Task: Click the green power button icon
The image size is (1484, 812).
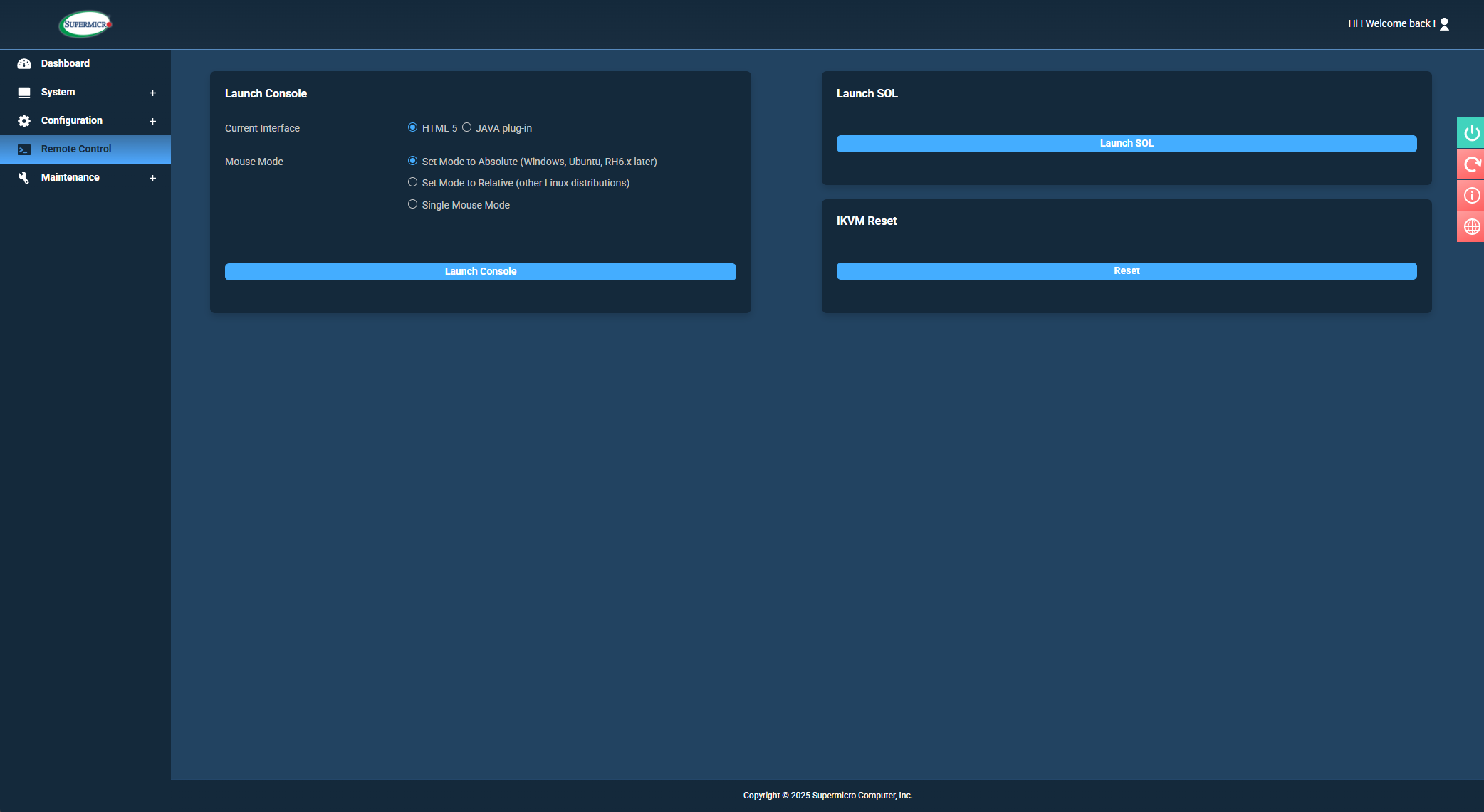Action: point(1471,133)
